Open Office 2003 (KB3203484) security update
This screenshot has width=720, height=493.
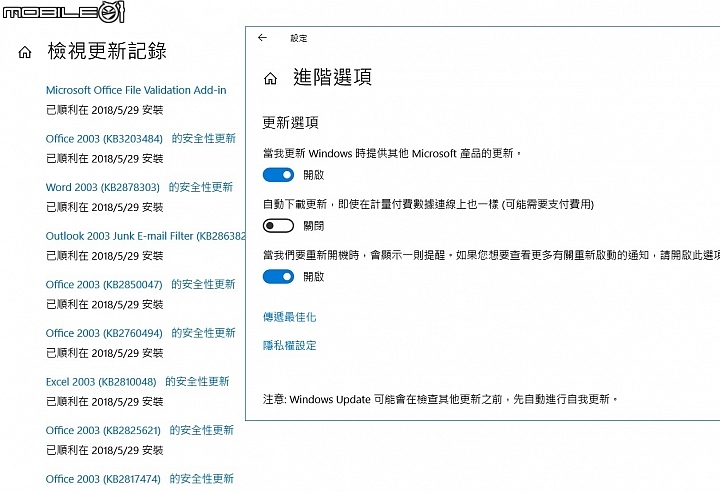[141, 139]
